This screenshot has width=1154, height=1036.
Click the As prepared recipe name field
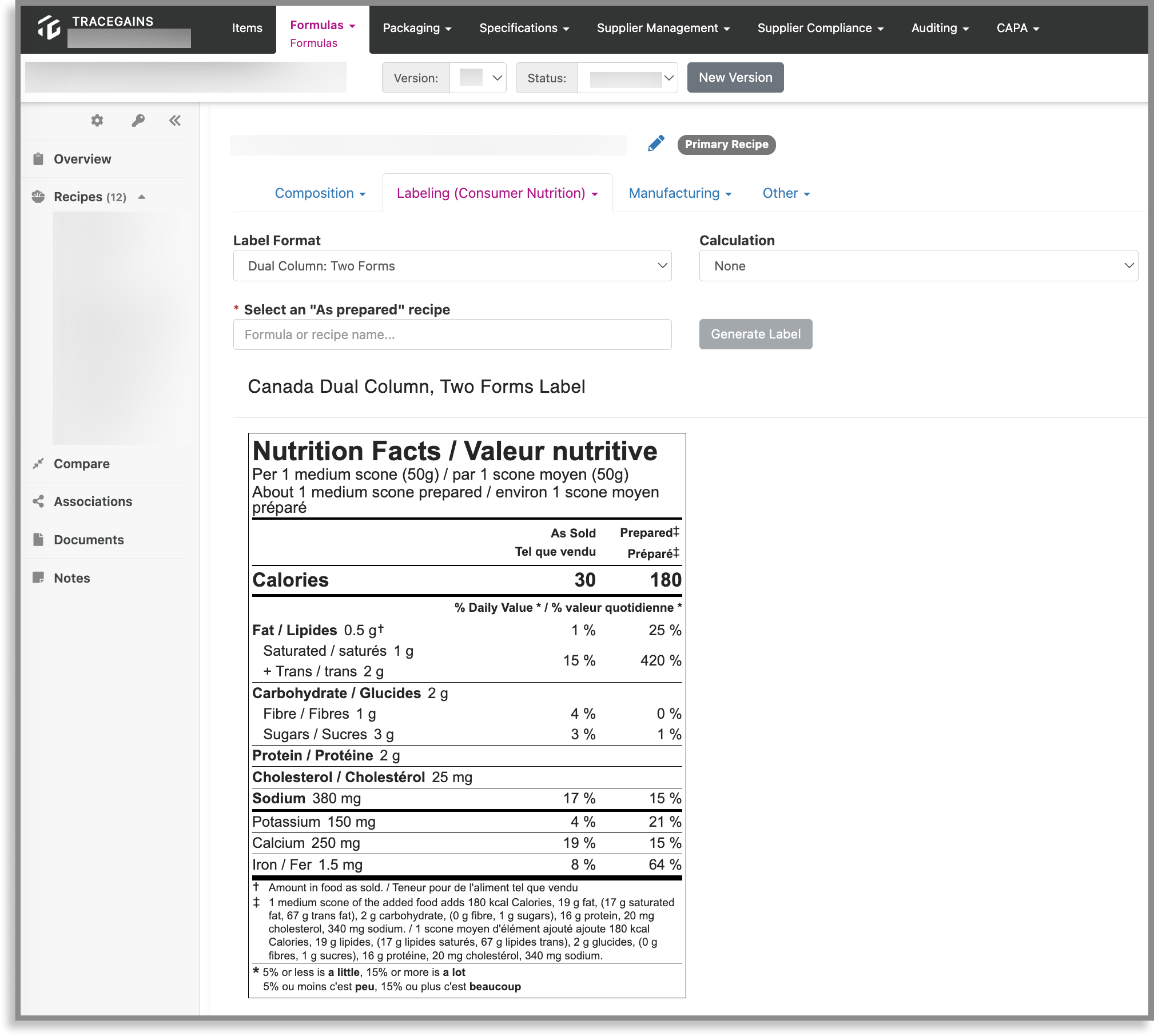point(452,334)
